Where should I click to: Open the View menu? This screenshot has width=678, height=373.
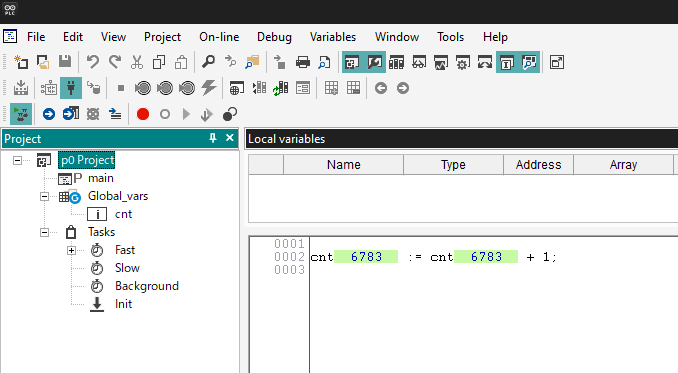(113, 37)
